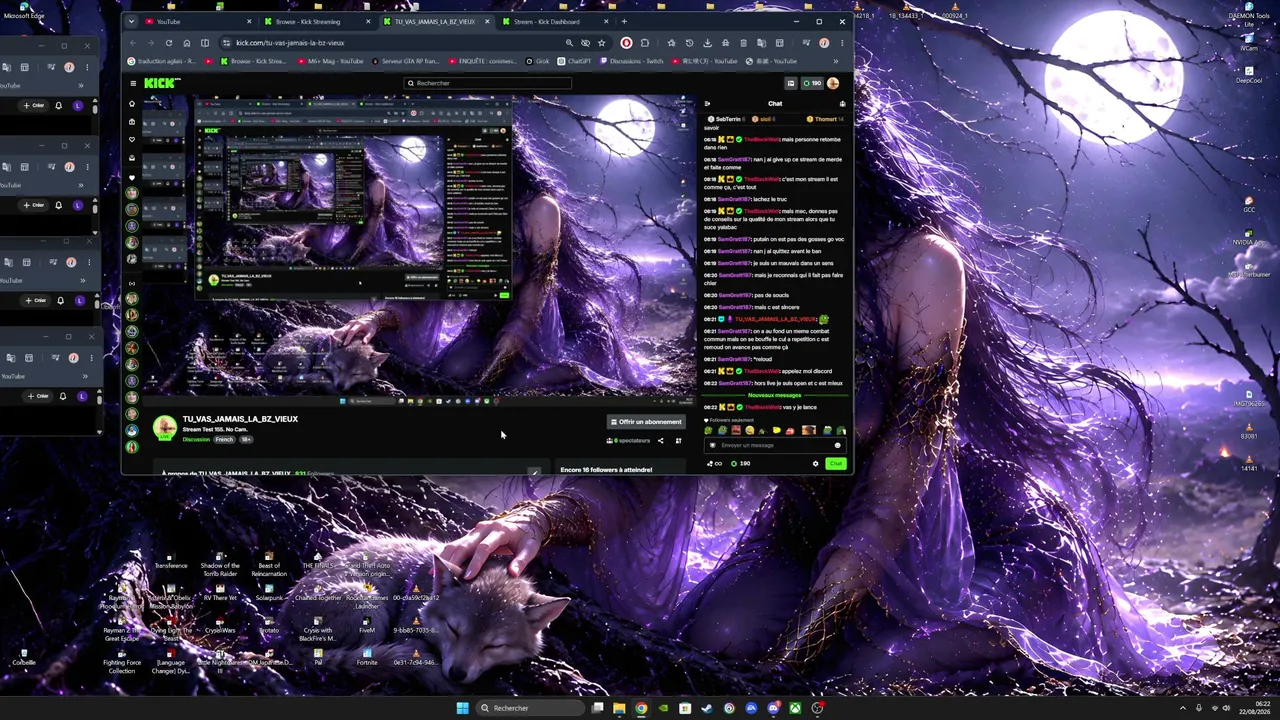
Task: Open Task View from the taskbar
Action: pos(597,708)
